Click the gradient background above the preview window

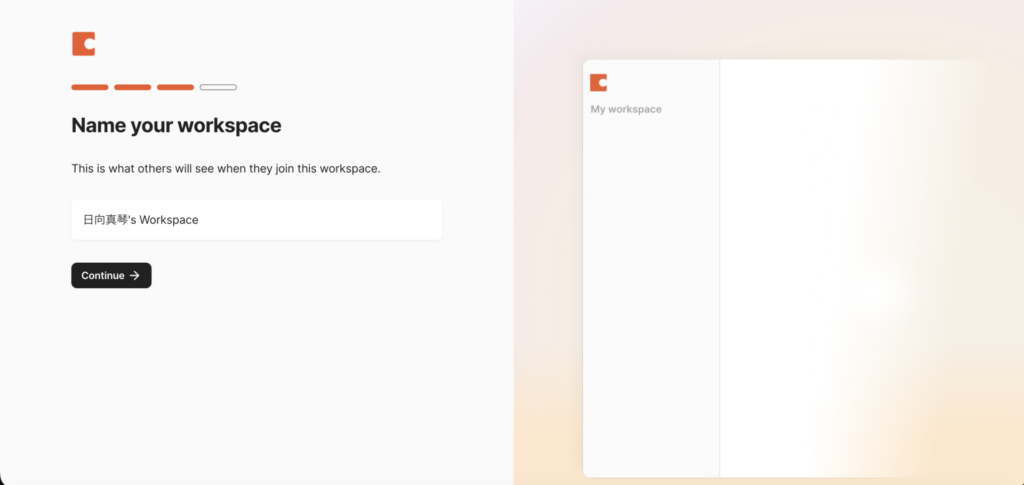click(770, 30)
